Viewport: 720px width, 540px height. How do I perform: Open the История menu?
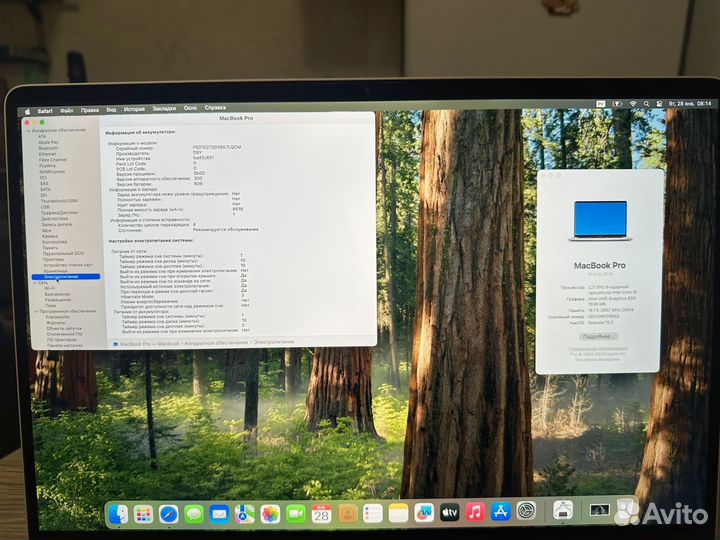click(x=134, y=109)
